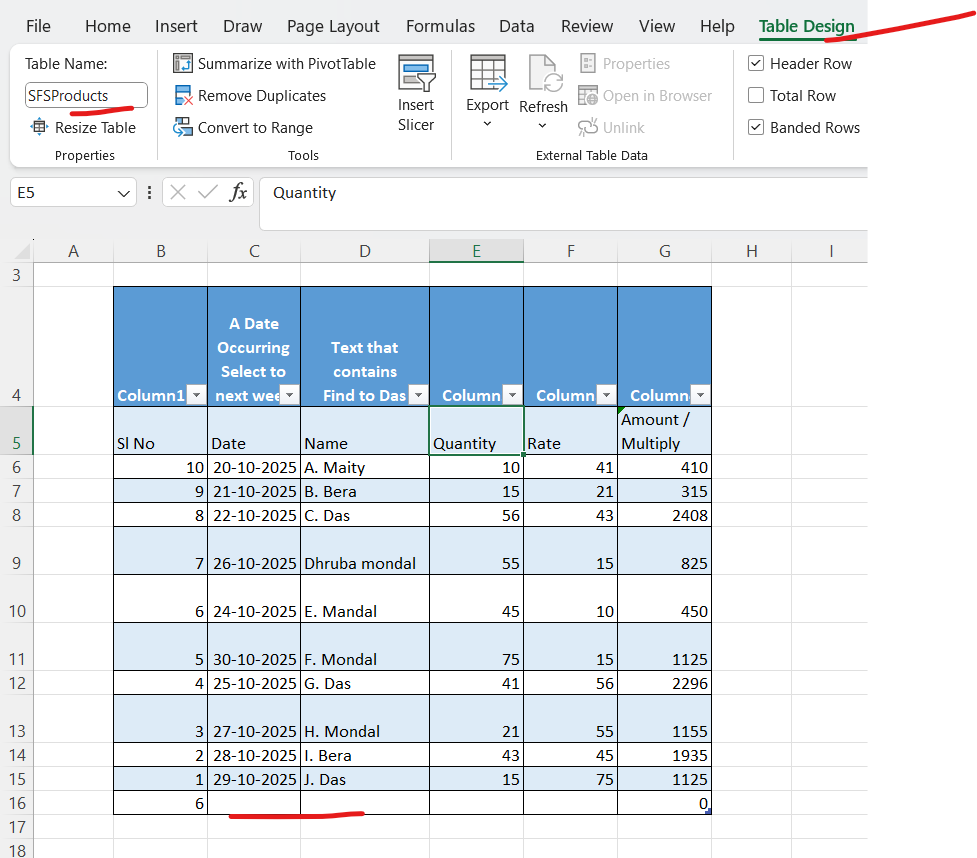Toggle the Banded Rows checkbox

point(757,128)
